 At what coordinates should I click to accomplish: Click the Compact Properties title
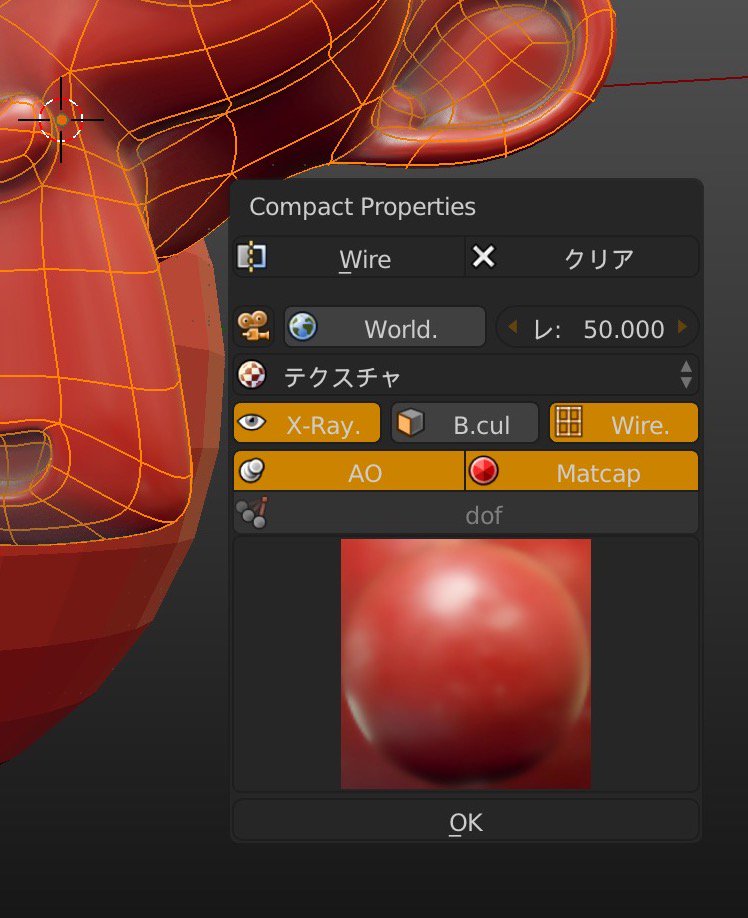click(362, 207)
